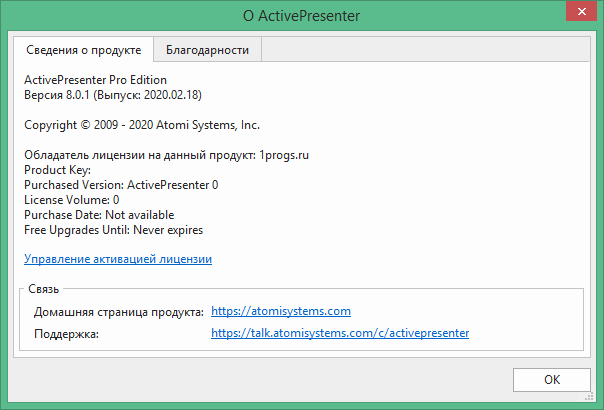This screenshot has width=604, height=410.
Task: Confirm the dialog with the OK button
Action: point(552,380)
